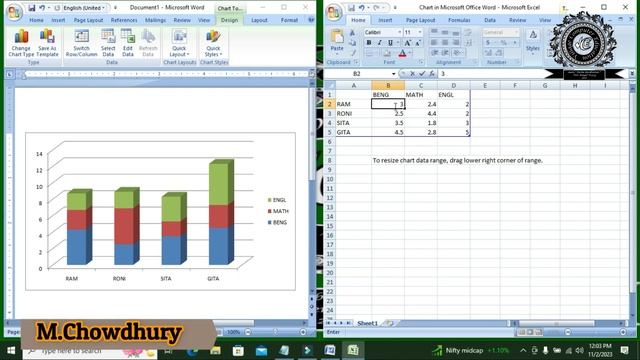Toggle center alignment in Excel Alignment group

point(445,42)
